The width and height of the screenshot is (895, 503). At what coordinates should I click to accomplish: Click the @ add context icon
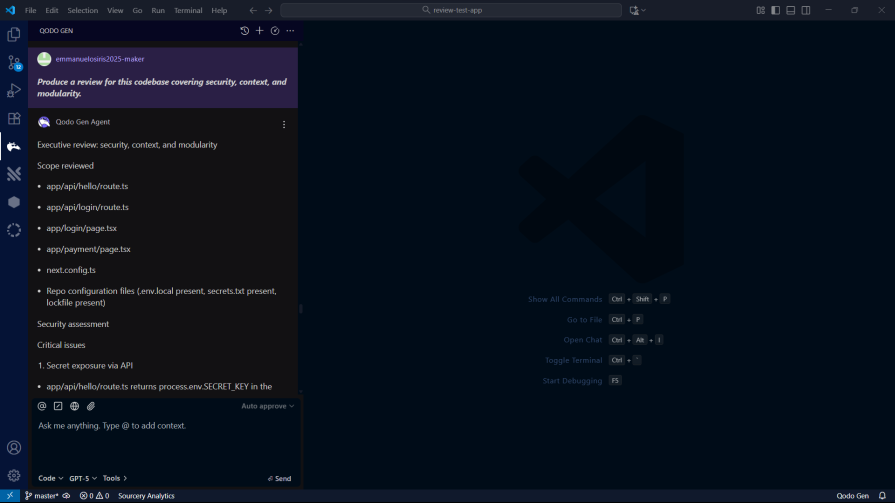42,406
